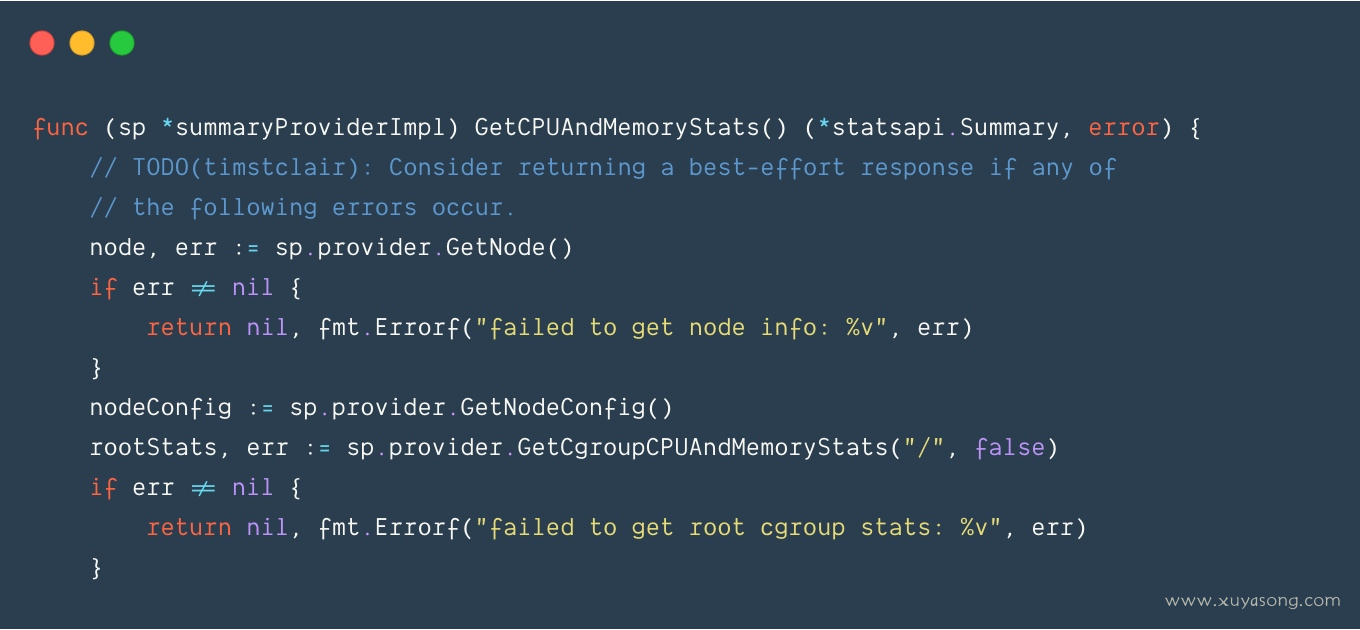
Task: Click the "failed to get node info" string
Action: pos(681,328)
